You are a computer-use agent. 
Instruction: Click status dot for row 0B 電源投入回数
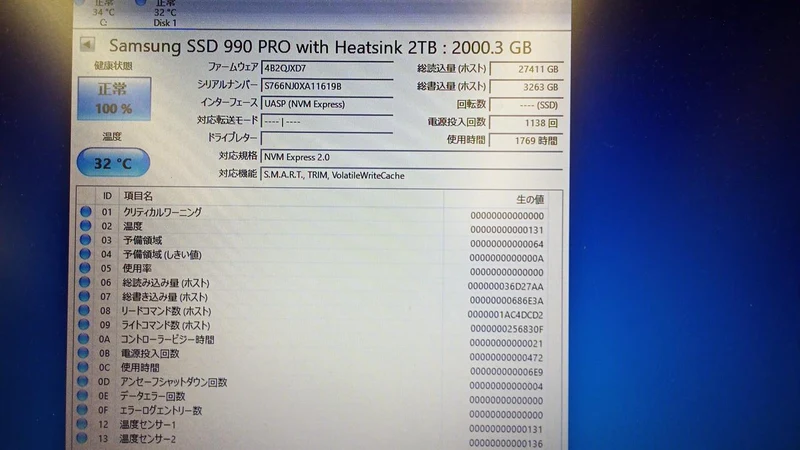83,353
